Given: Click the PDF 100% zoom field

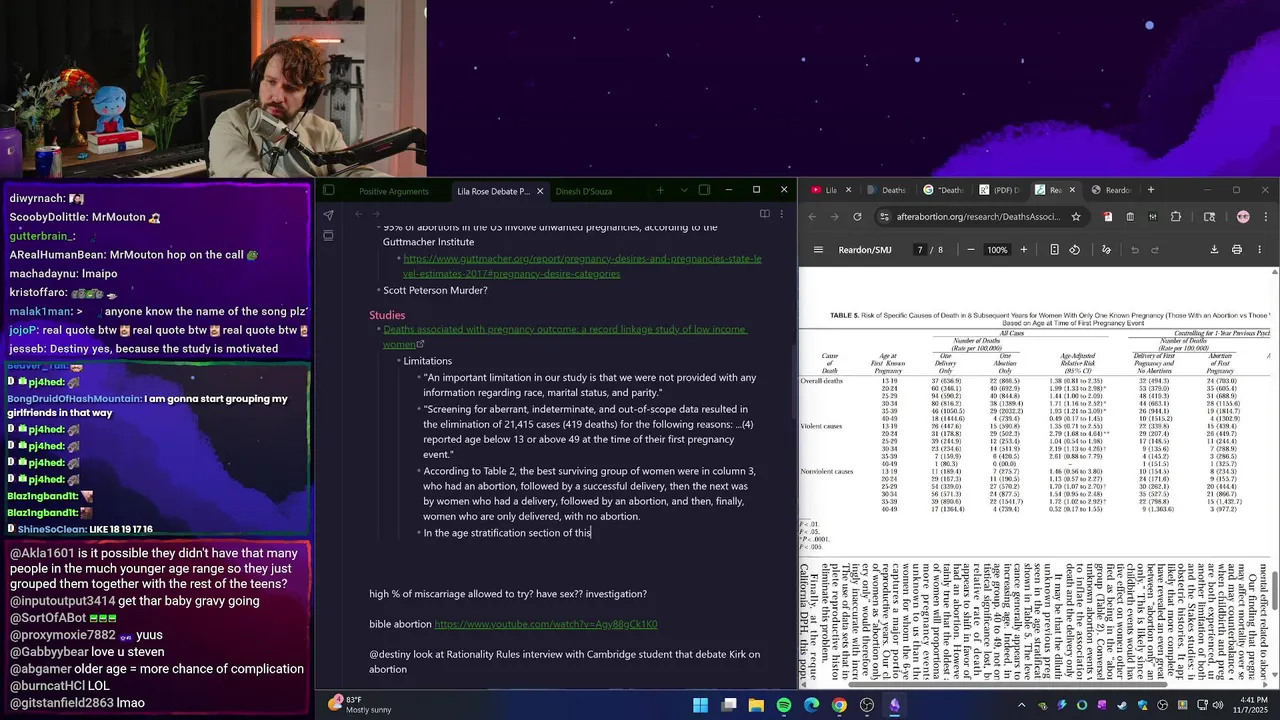Looking at the screenshot, I should pos(997,250).
